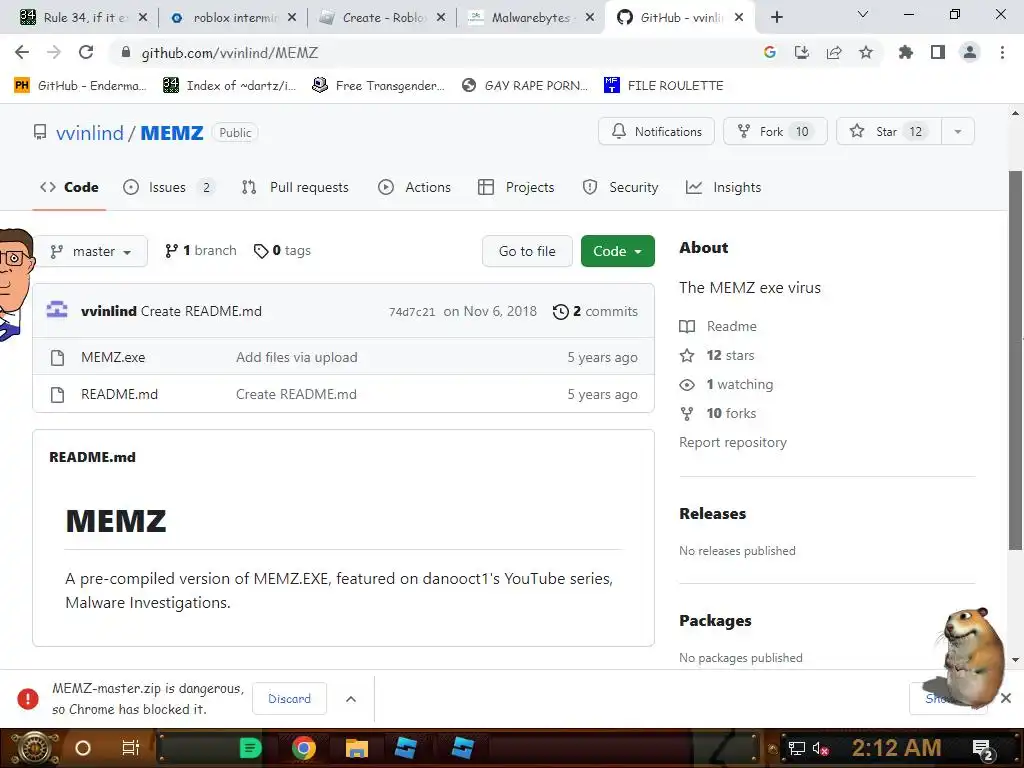
Task: View the 10 forks link
Action: pyautogui.click(x=718, y=413)
